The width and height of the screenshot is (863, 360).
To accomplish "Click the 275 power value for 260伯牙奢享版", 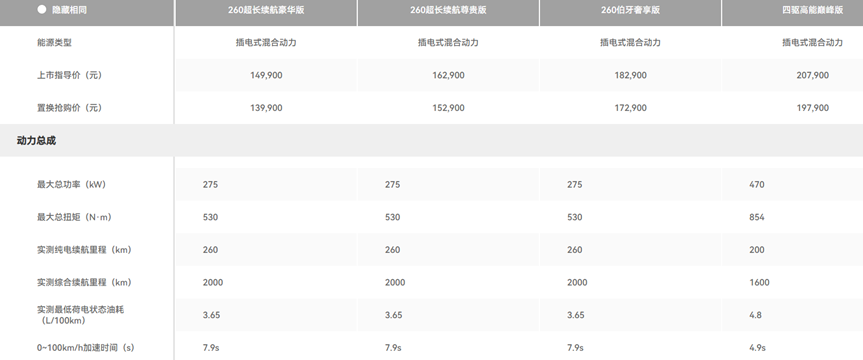I will (575, 184).
